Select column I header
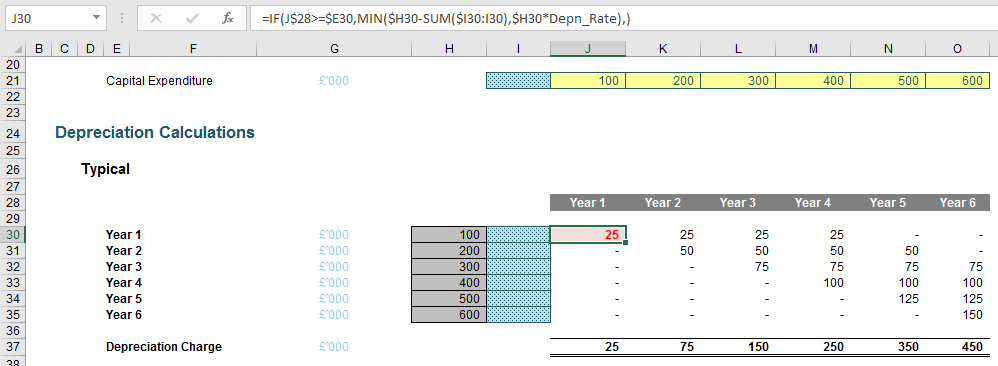998x366 pixels. [x=518, y=49]
